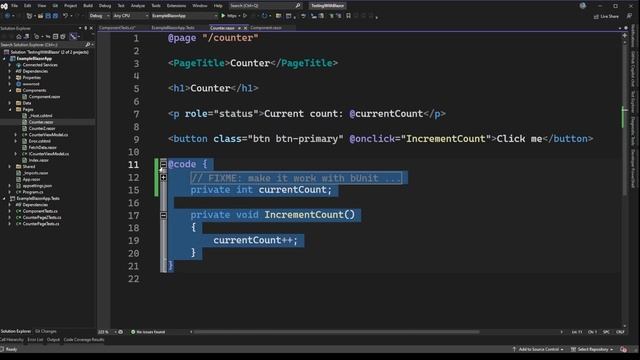The image size is (640, 360).
Task: Open the Error List tab
Action: (x=35, y=340)
